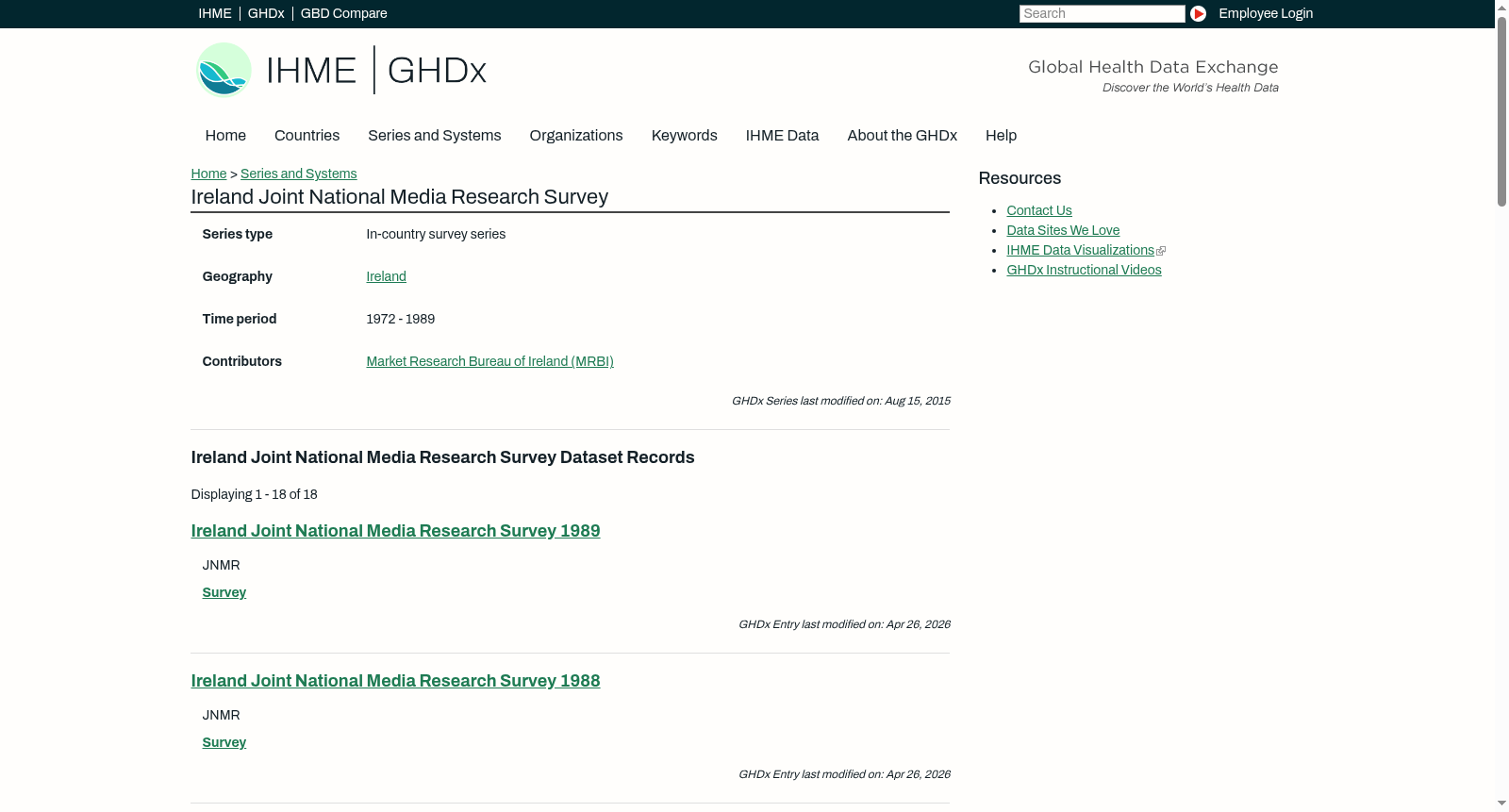Click the vertical page scrollbar thumb
Viewport: 1509px width, 812px height.
(1501, 111)
